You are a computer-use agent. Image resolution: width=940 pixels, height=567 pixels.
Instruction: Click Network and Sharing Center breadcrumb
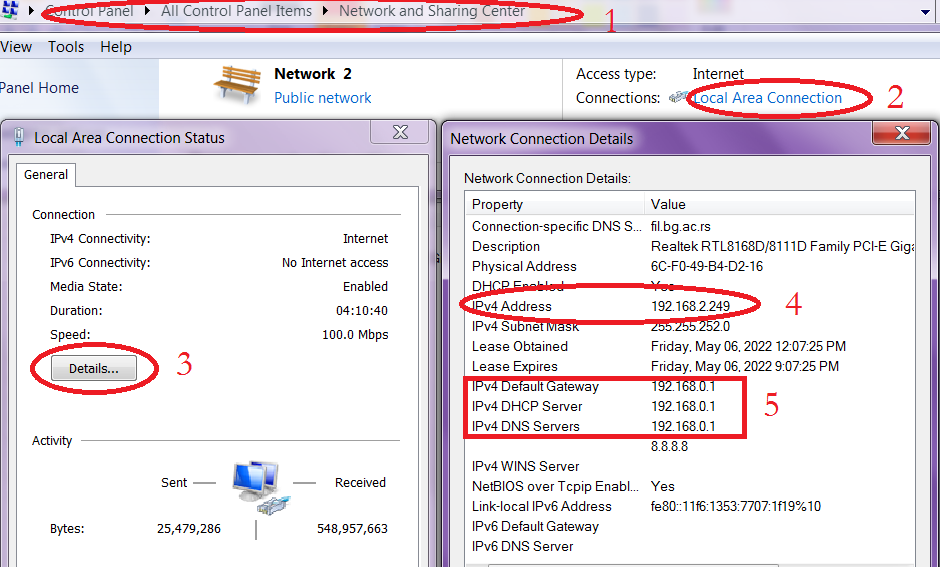click(432, 11)
